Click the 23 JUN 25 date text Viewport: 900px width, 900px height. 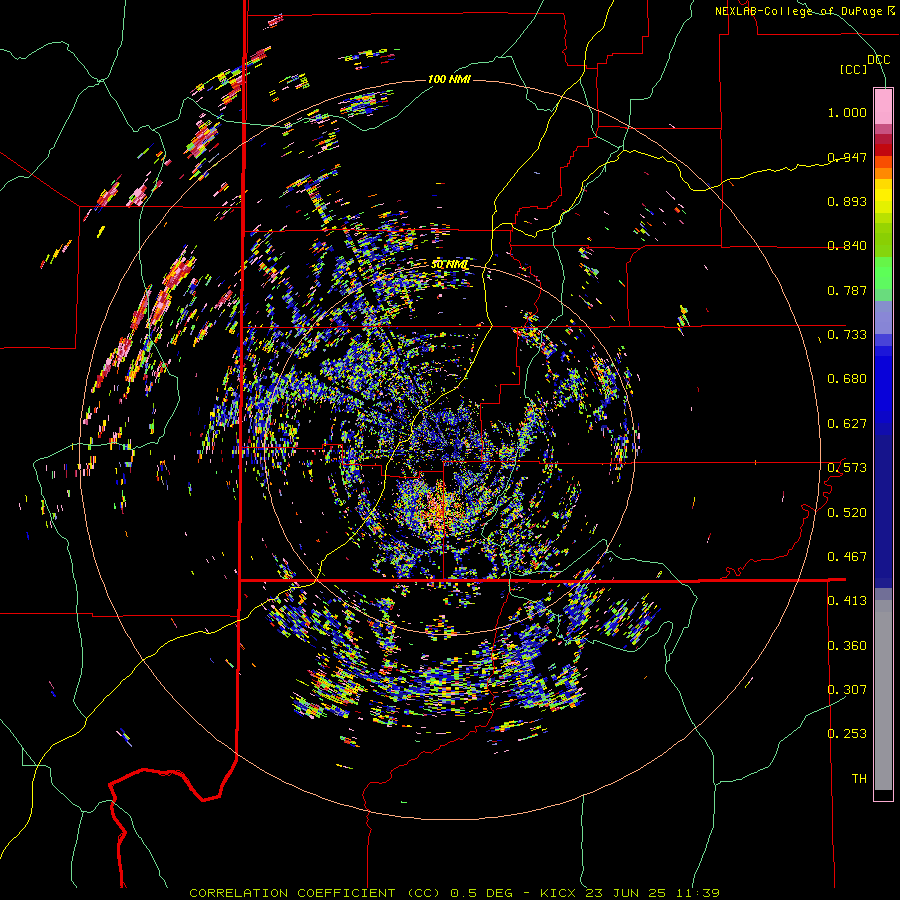626,893
